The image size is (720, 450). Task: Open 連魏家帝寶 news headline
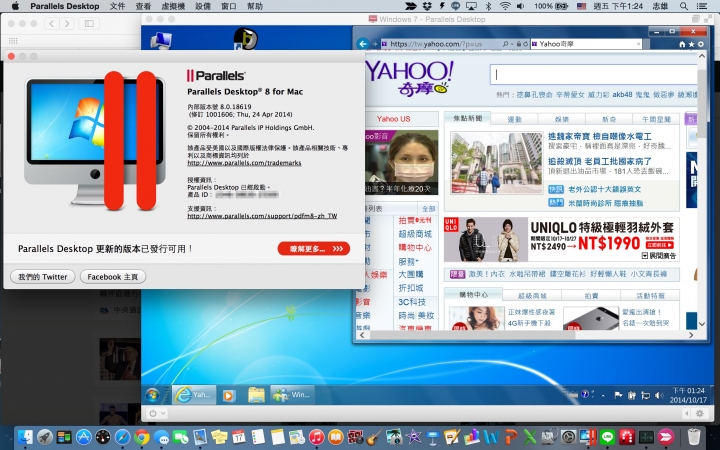(x=600, y=136)
